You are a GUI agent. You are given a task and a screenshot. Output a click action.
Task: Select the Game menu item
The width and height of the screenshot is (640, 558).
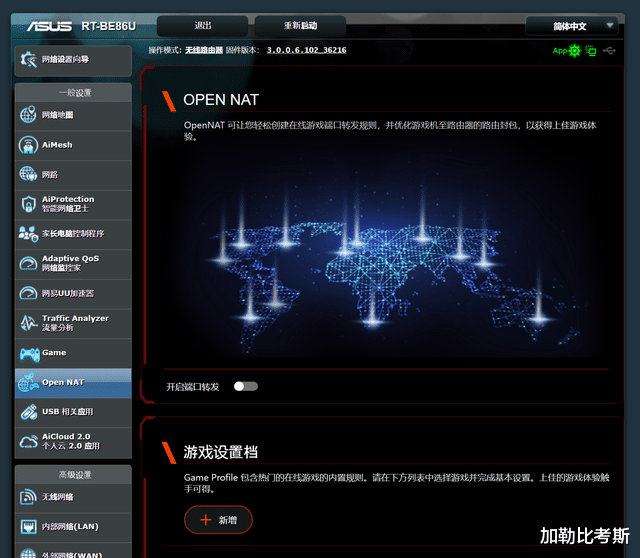[73, 353]
